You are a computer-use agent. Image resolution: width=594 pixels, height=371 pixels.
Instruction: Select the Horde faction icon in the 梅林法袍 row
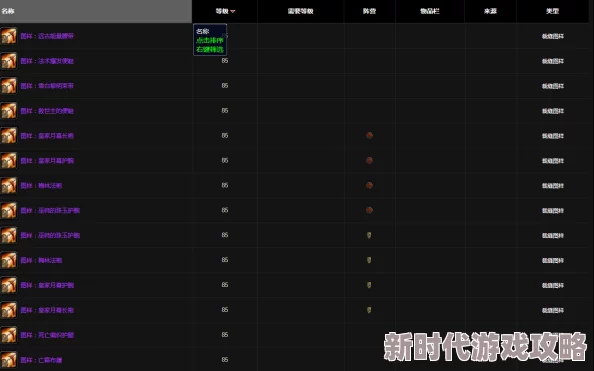click(369, 185)
